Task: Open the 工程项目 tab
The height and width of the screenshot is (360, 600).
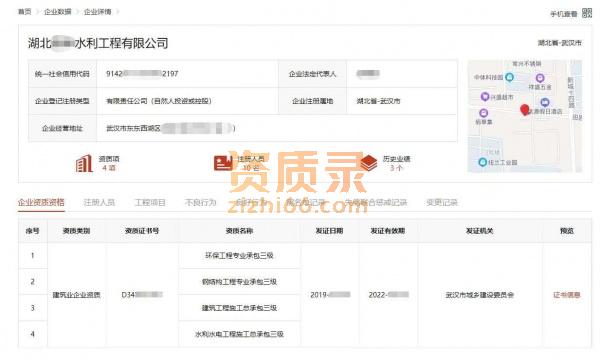Action: coord(150,202)
